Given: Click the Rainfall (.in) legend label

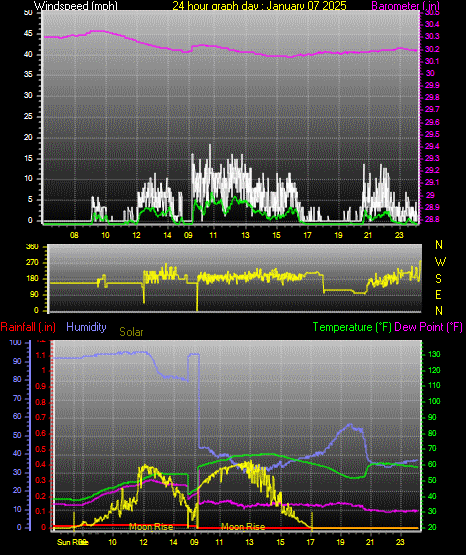Looking at the screenshot, I should click(x=28, y=327).
